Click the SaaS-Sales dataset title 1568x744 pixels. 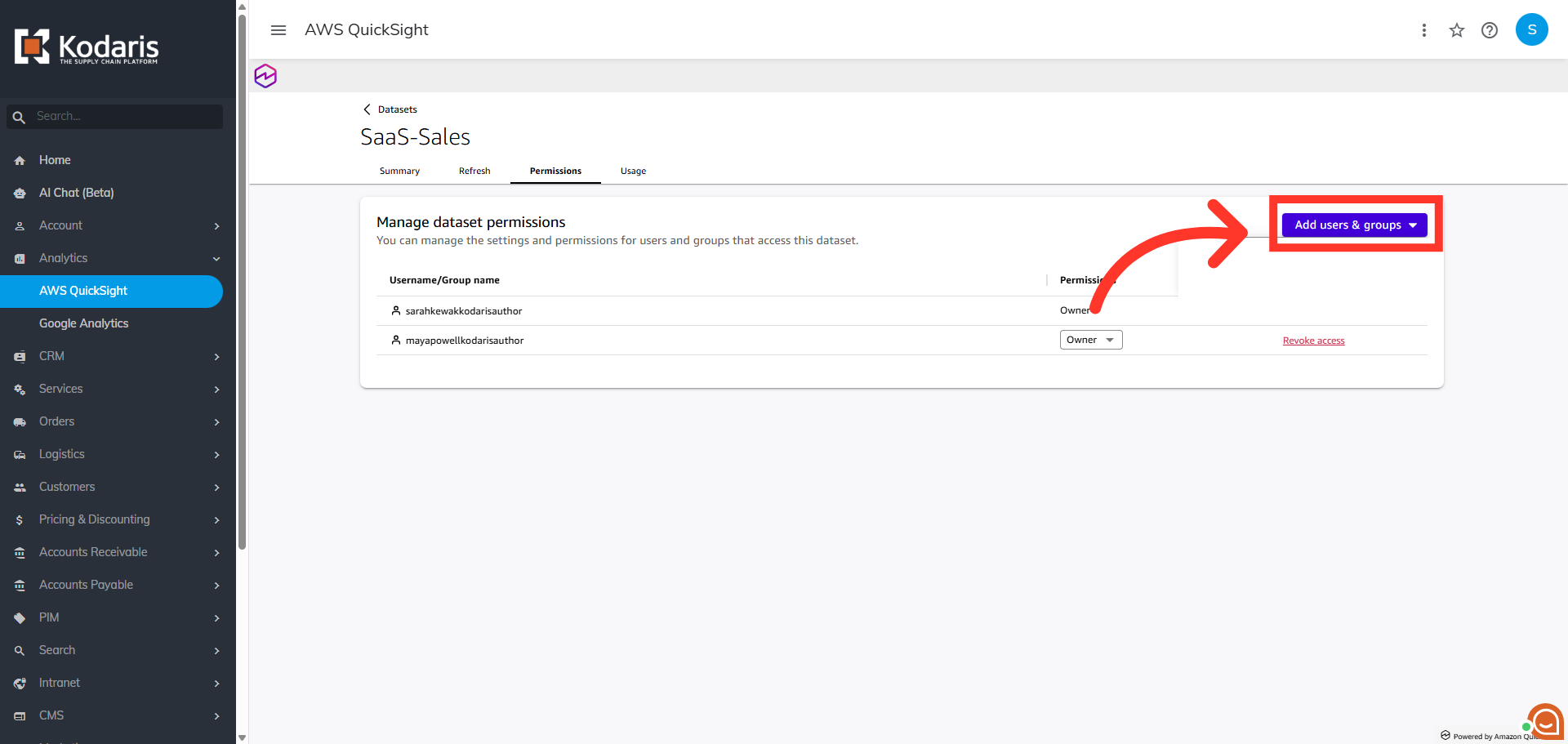pyautogui.click(x=415, y=136)
